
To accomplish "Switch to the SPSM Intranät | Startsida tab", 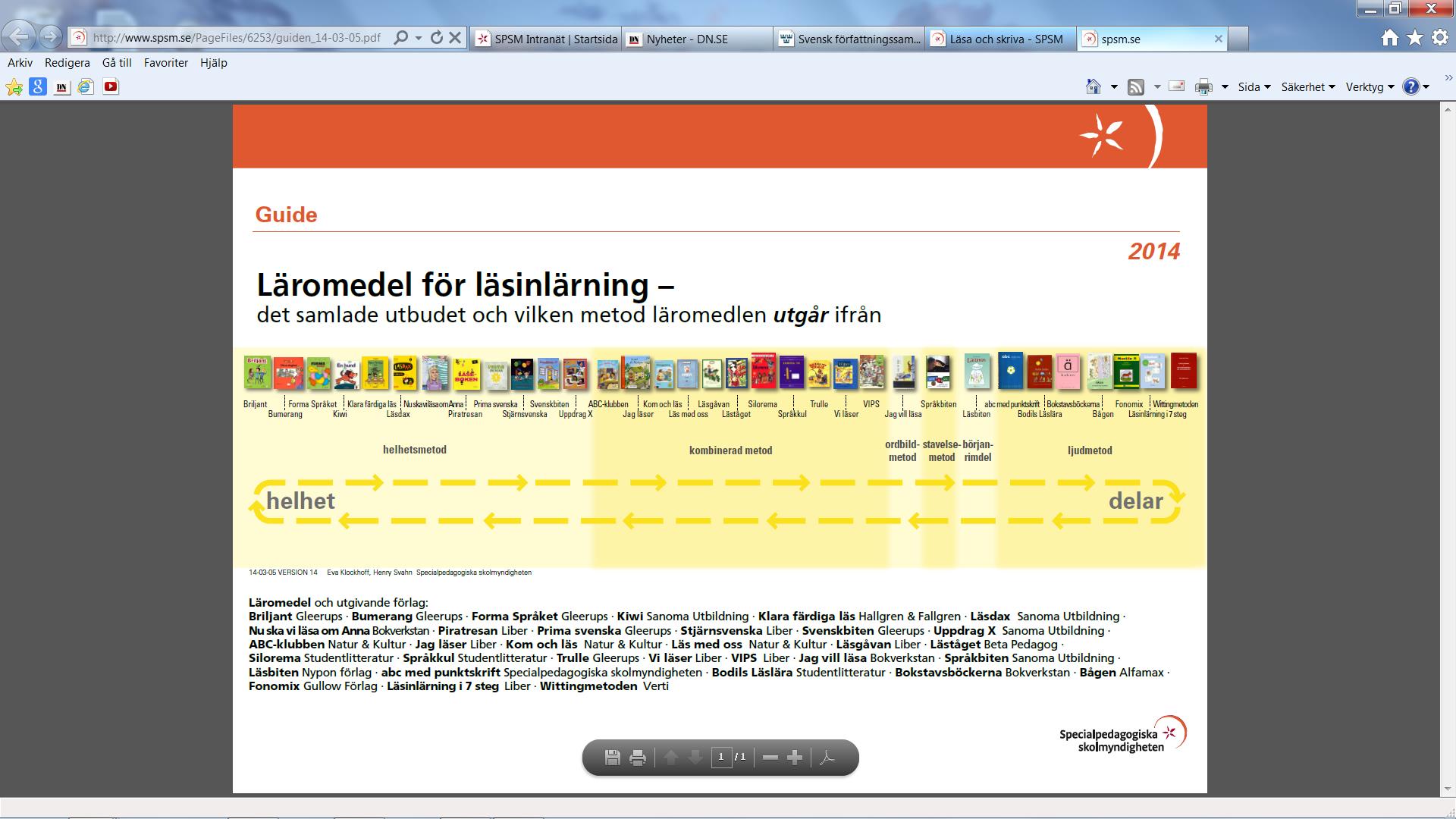I will [546, 39].
